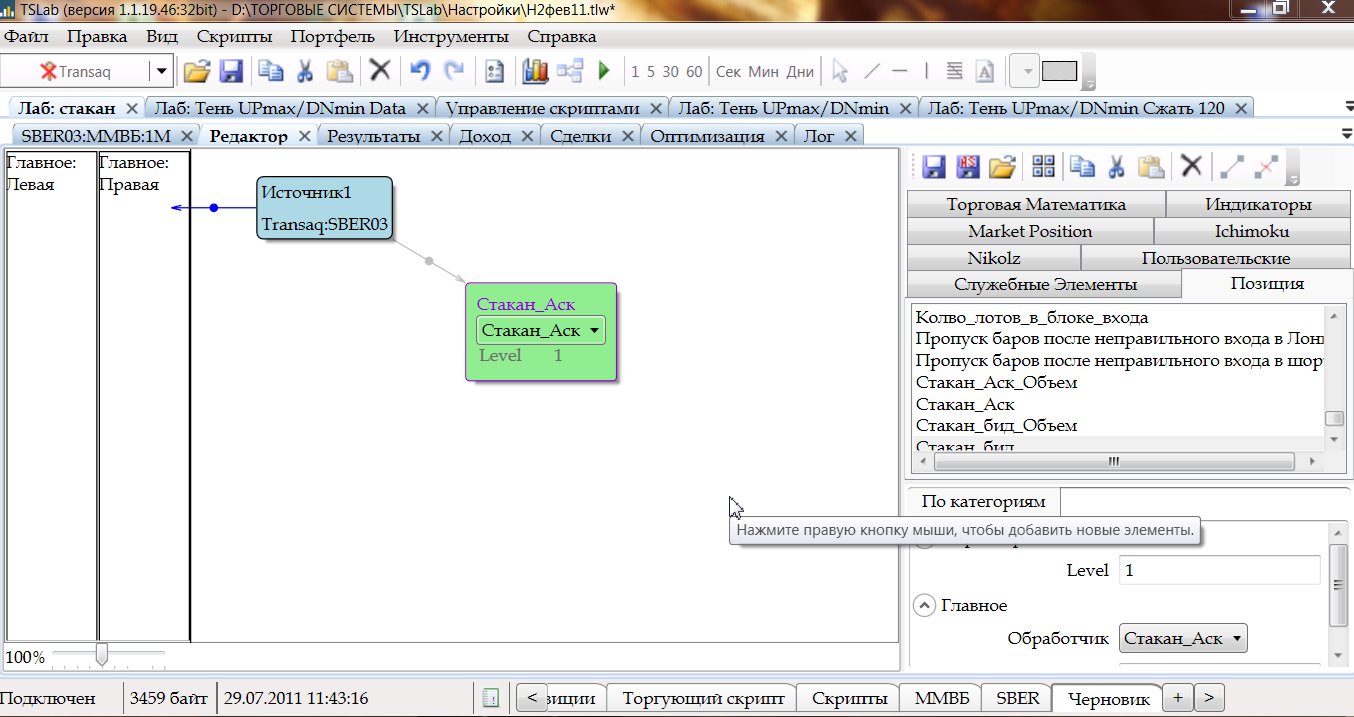Click the Save As icon in the editor panel
The width and height of the screenshot is (1354, 717).
pyautogui.click(x=968, y=166)
